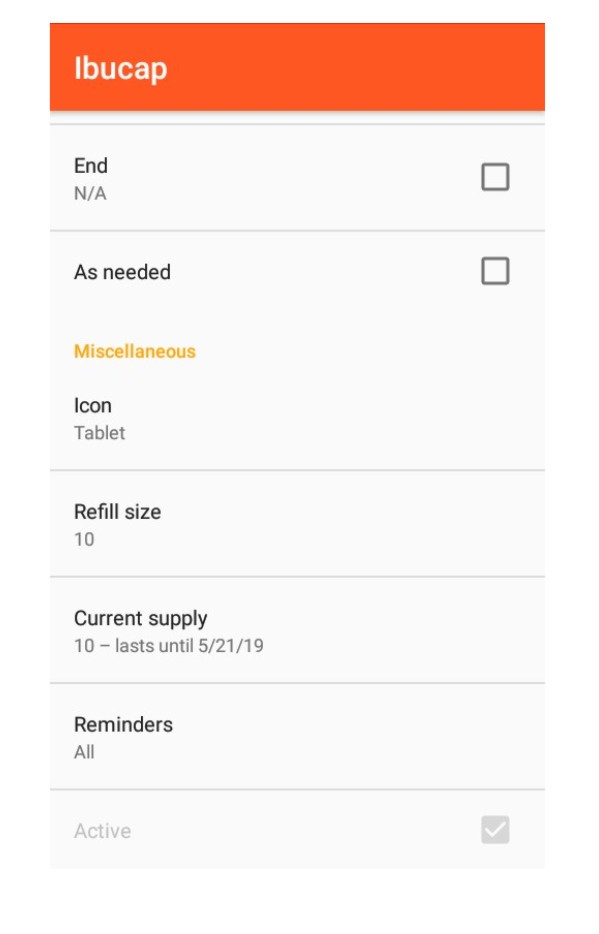
Task: Tick the End date checkbox
Action: pyautogui.click(x=495, y=177)
